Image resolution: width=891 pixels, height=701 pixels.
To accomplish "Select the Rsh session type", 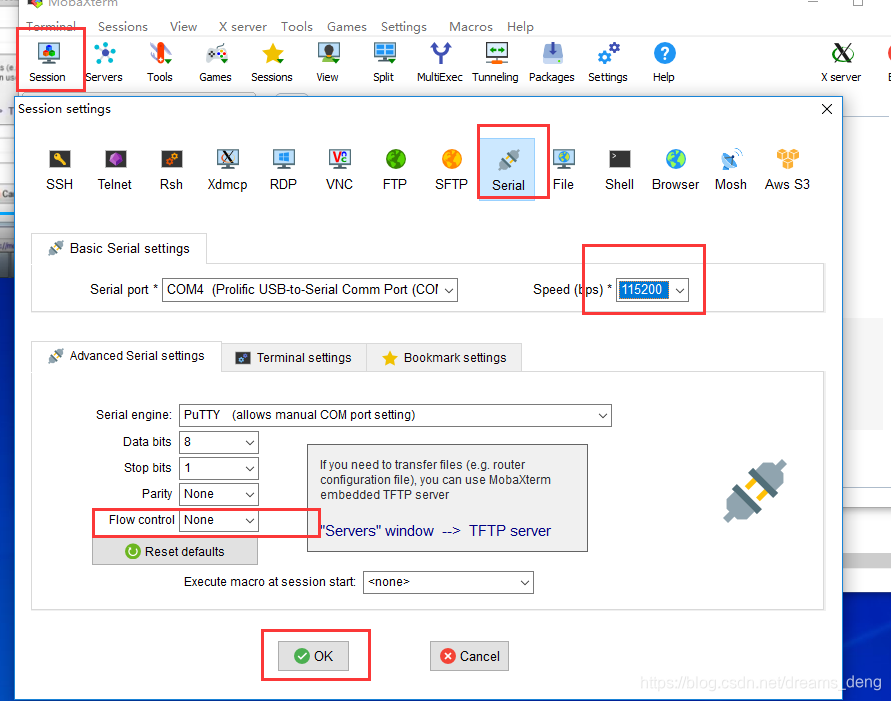I will 171,170.
